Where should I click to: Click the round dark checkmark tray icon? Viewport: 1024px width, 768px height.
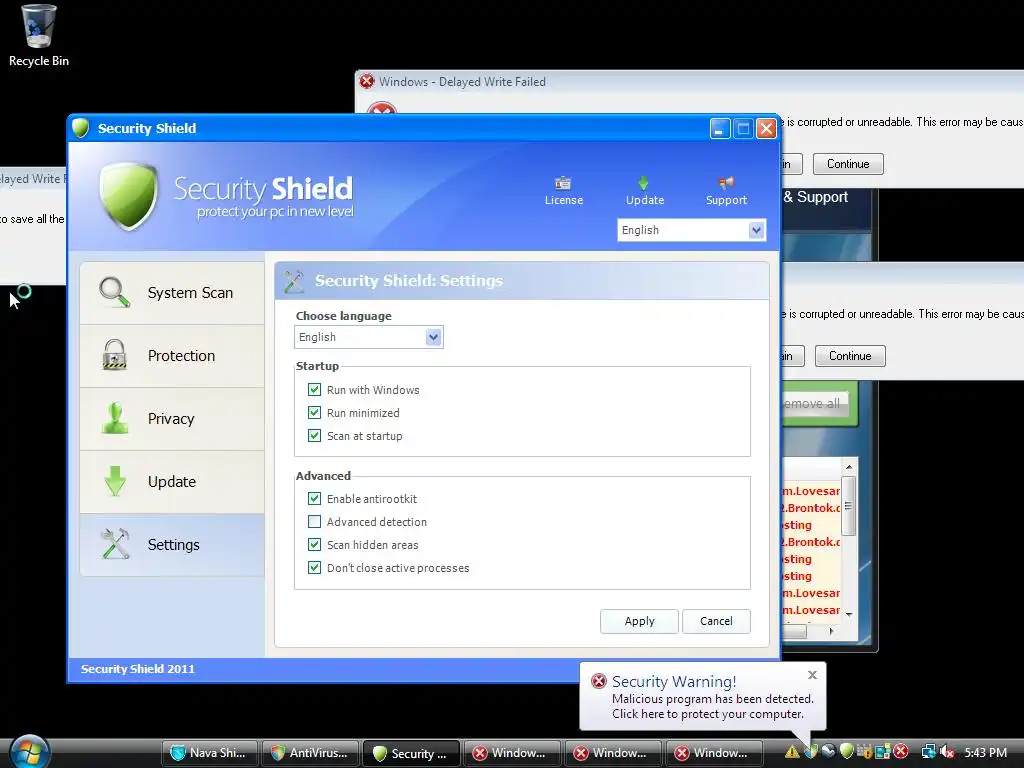tap(829, 752)
